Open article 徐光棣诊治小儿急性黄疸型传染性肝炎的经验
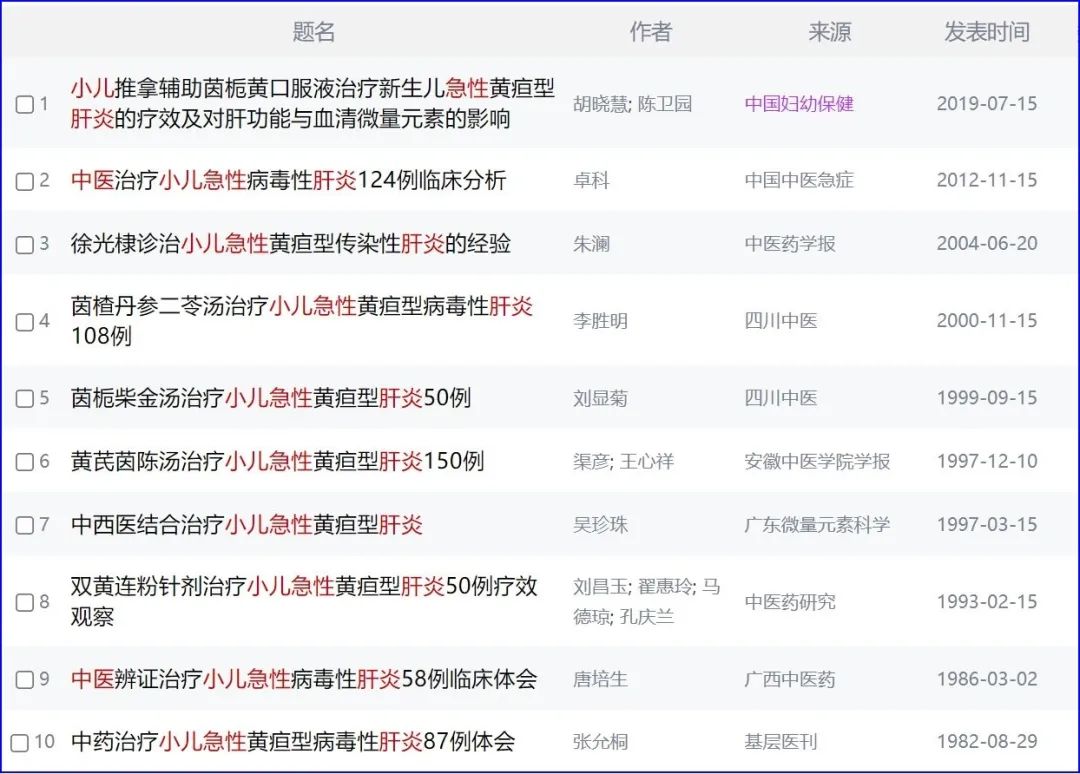Image resolution: width=1080 pixels, height=774 pixels. tap(290, 243)
